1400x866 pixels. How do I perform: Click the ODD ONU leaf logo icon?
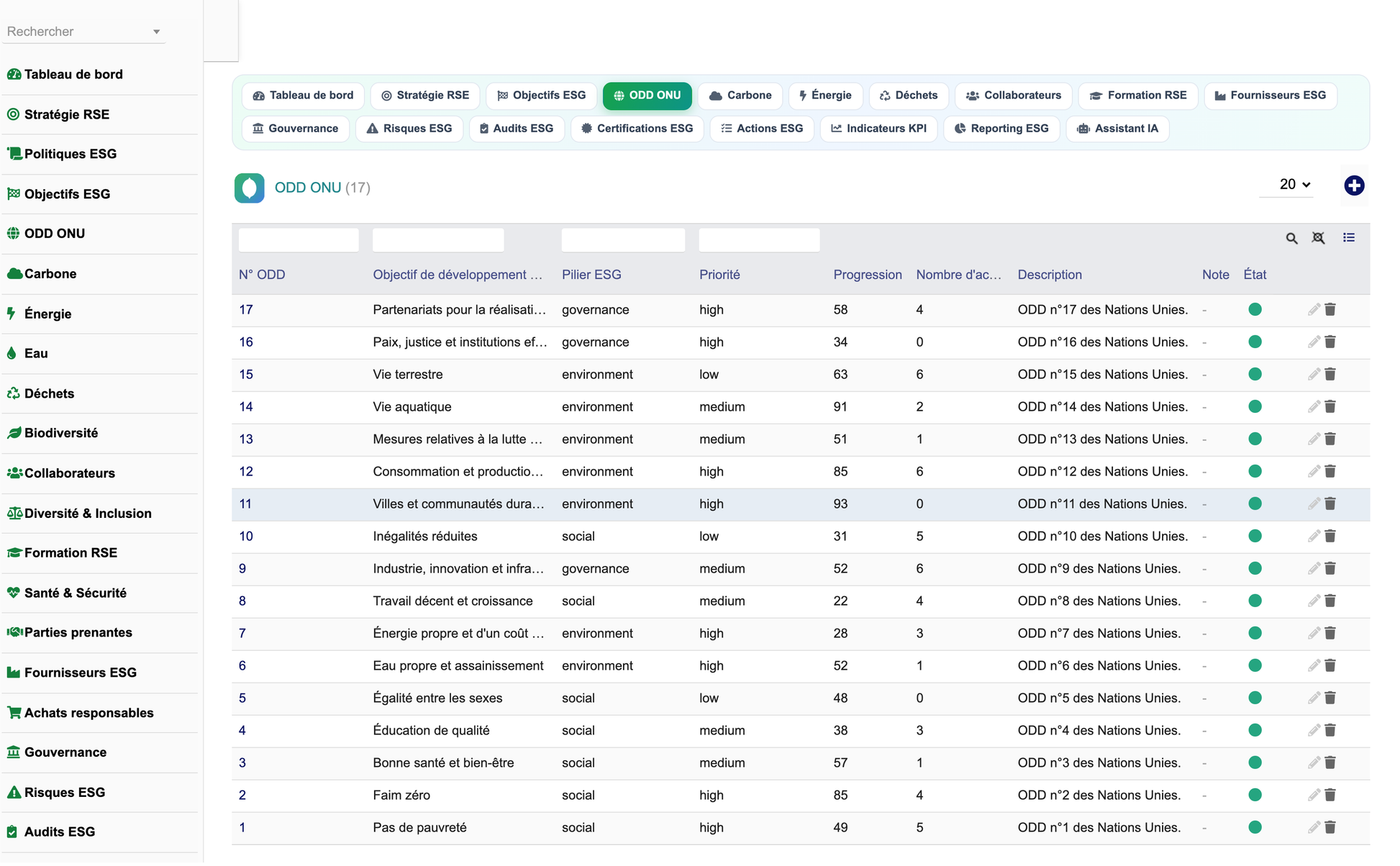tap(249, 188)
